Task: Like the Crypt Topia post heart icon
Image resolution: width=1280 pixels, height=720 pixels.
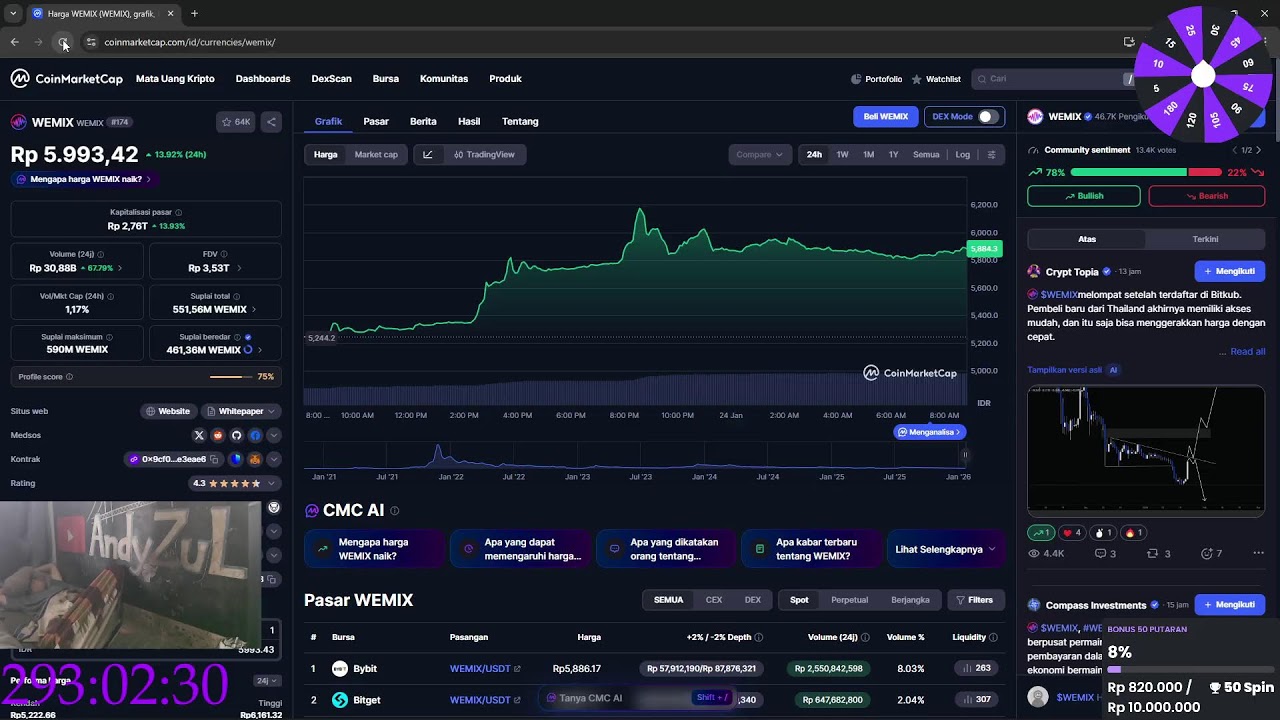Action: point(1073,533)
